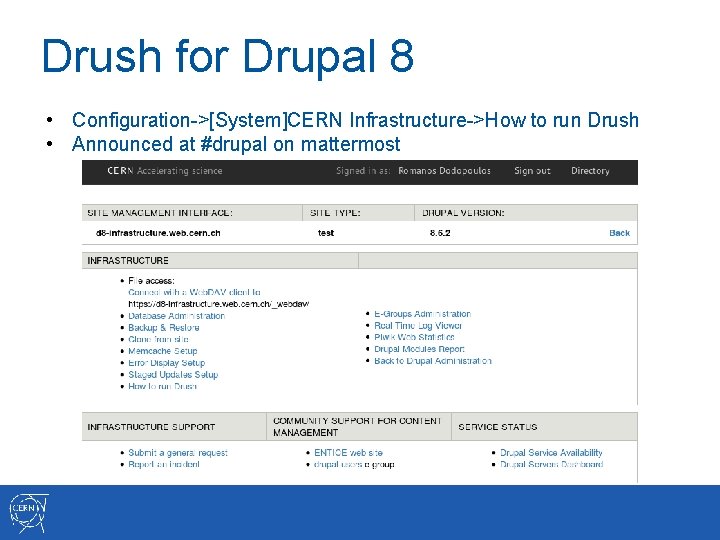Viewport: 720px width, 540px height.
Task: Click the SERVICE STATUS header
Action: pos(498,427)
